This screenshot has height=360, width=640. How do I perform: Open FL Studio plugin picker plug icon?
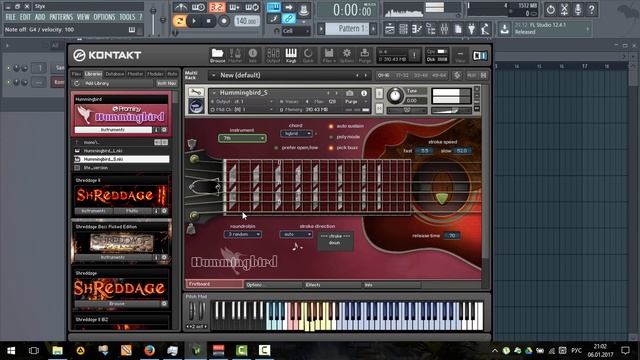click(x=471, y=29)
